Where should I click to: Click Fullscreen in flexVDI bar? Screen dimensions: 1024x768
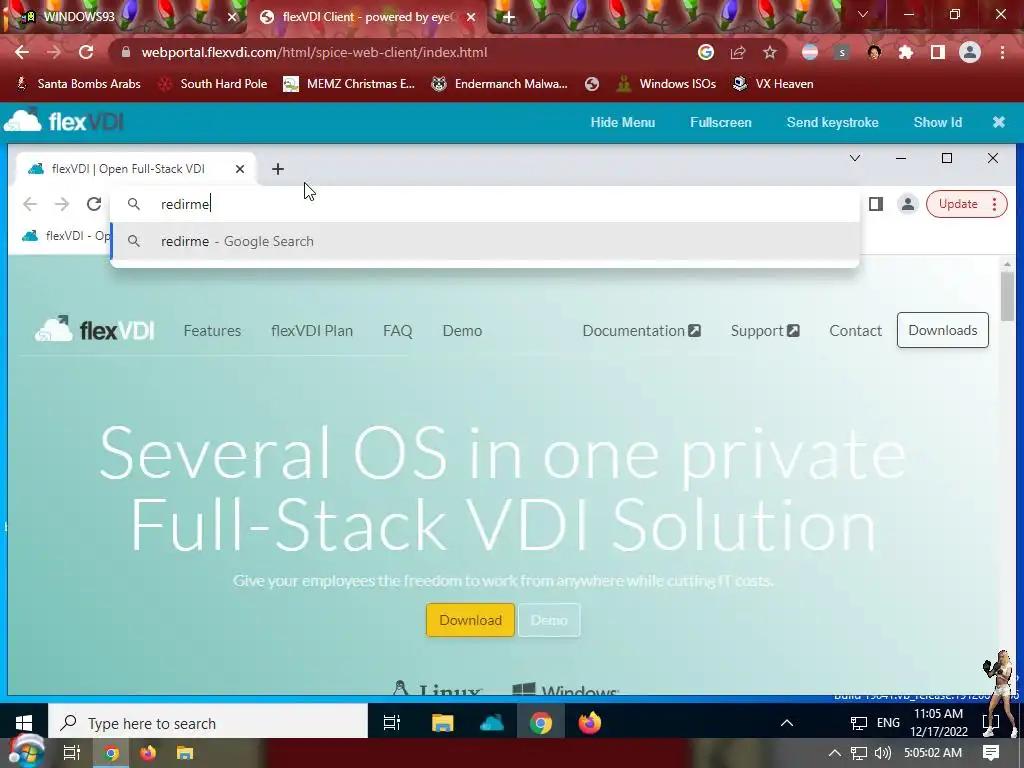[x=720, y=122]
